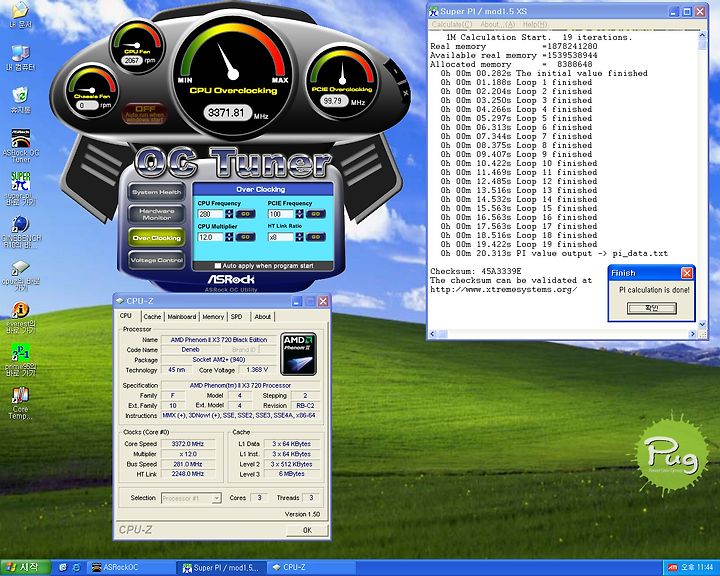Switch to the Cache tab in CPU-Z
Screen dimensions: 720x576
pyautogui.click(x=152, y=316)
